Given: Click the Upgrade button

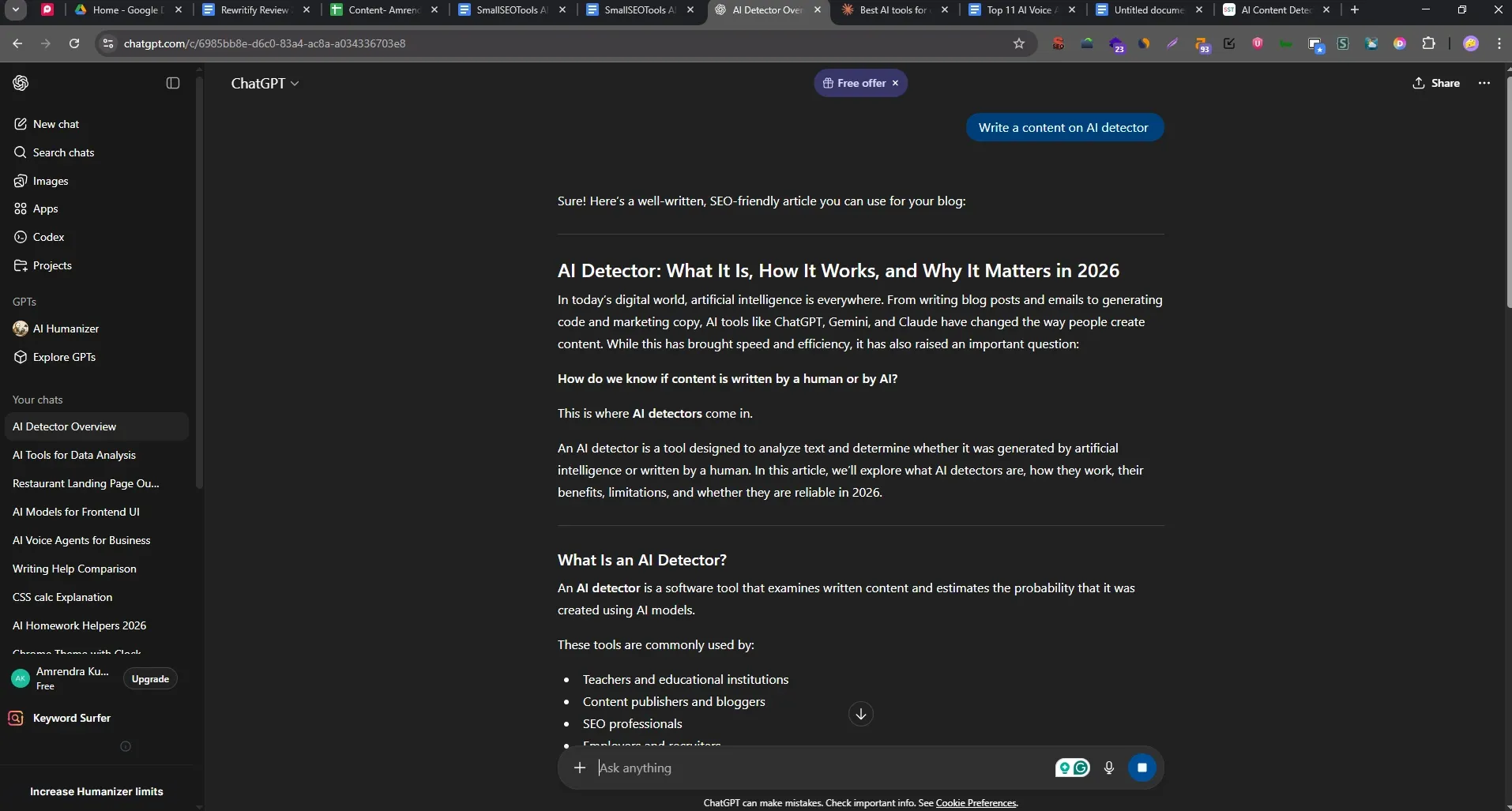Looking at the screenshot, I should pyautogui.click(x=150, y=678).
